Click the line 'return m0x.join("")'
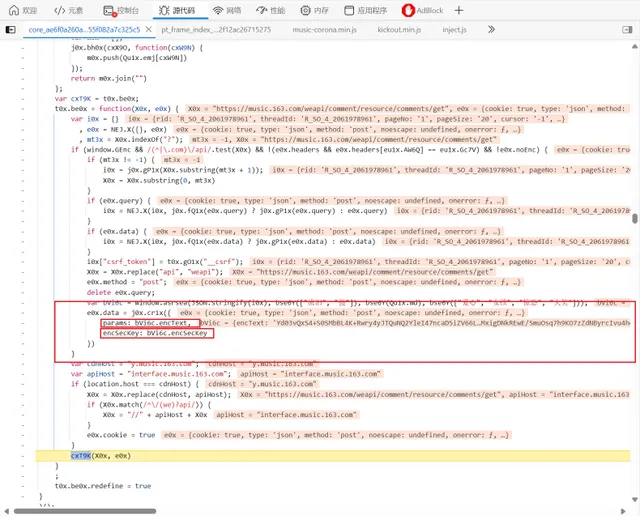640x516 pixels. (109, 78)
